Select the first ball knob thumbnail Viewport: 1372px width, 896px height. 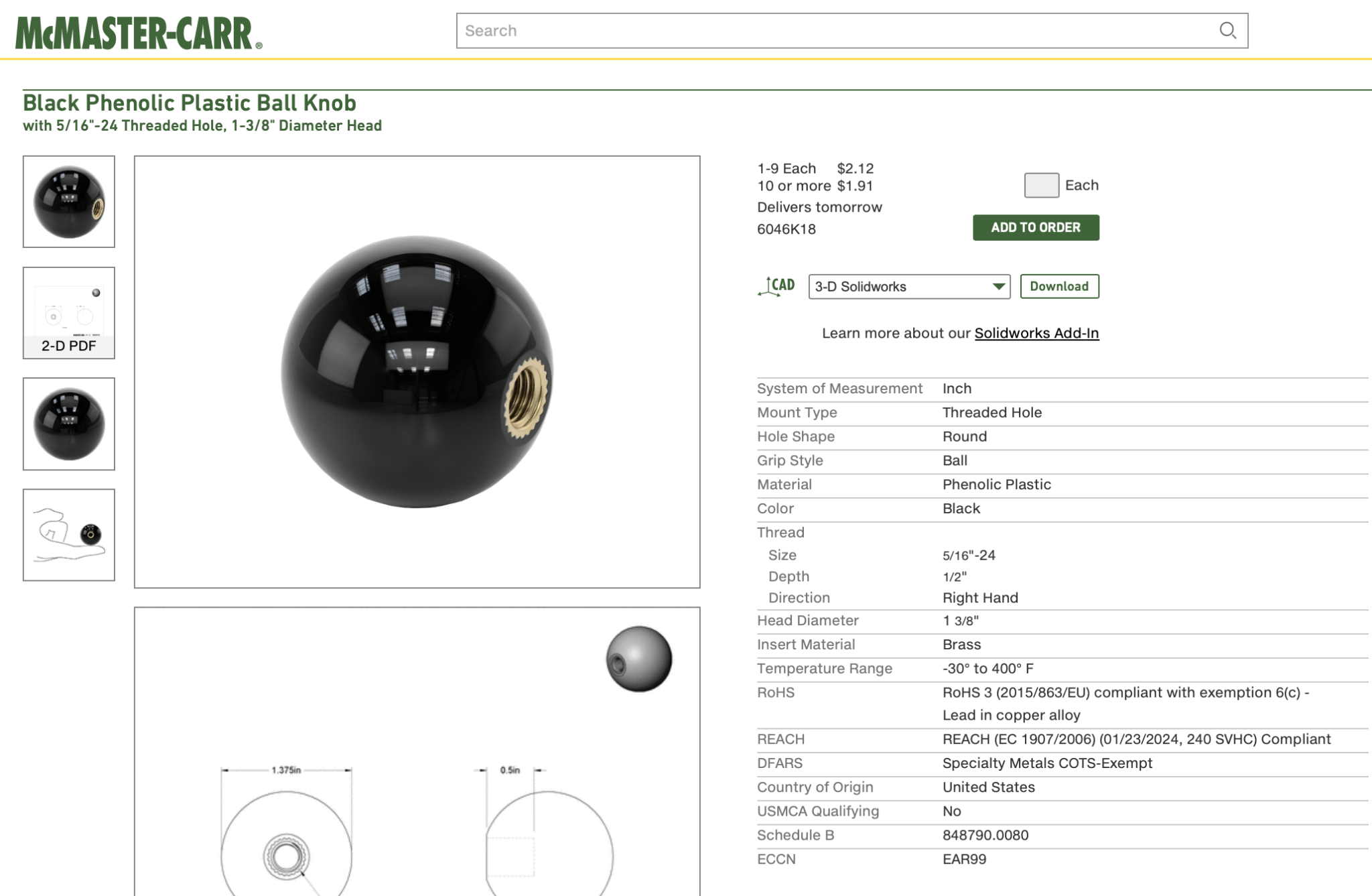(69, 202)
